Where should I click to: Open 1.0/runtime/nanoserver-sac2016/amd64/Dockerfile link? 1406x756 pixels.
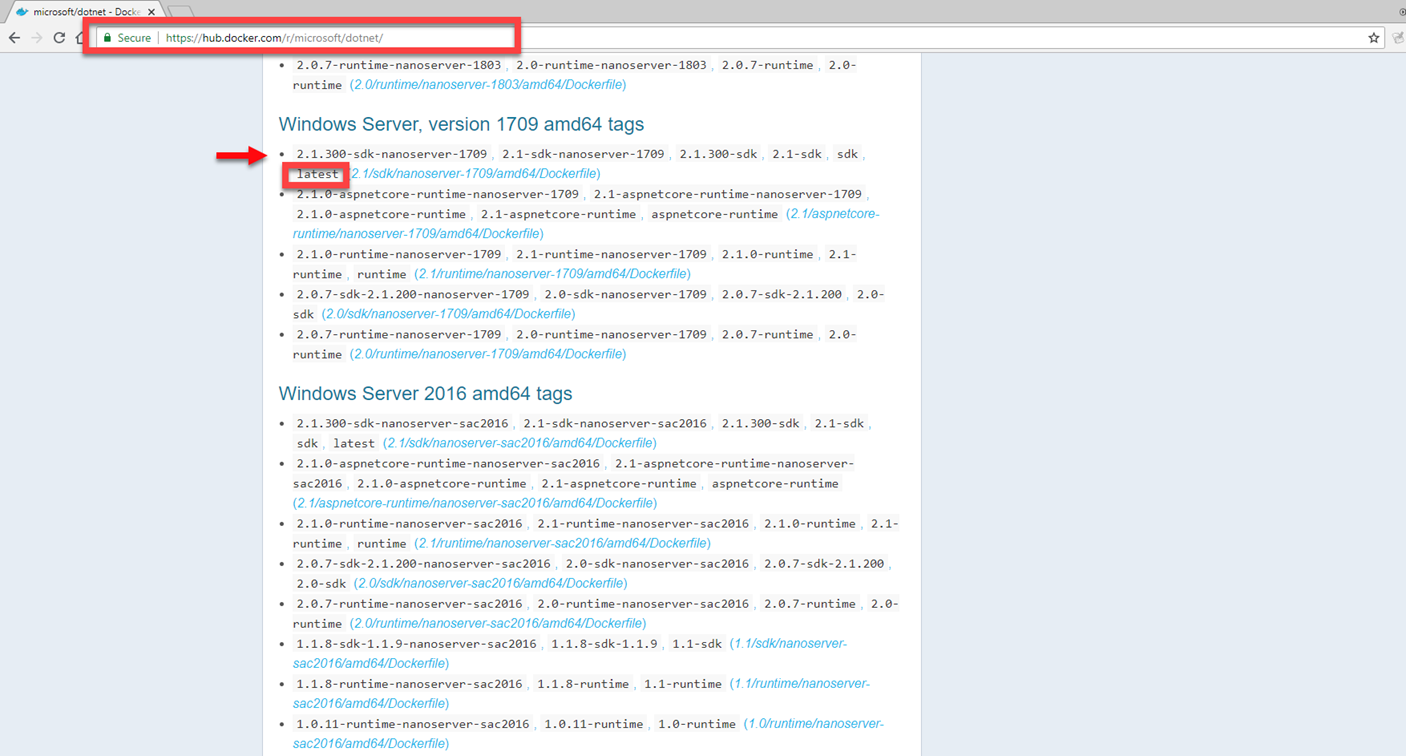(588, 733)
